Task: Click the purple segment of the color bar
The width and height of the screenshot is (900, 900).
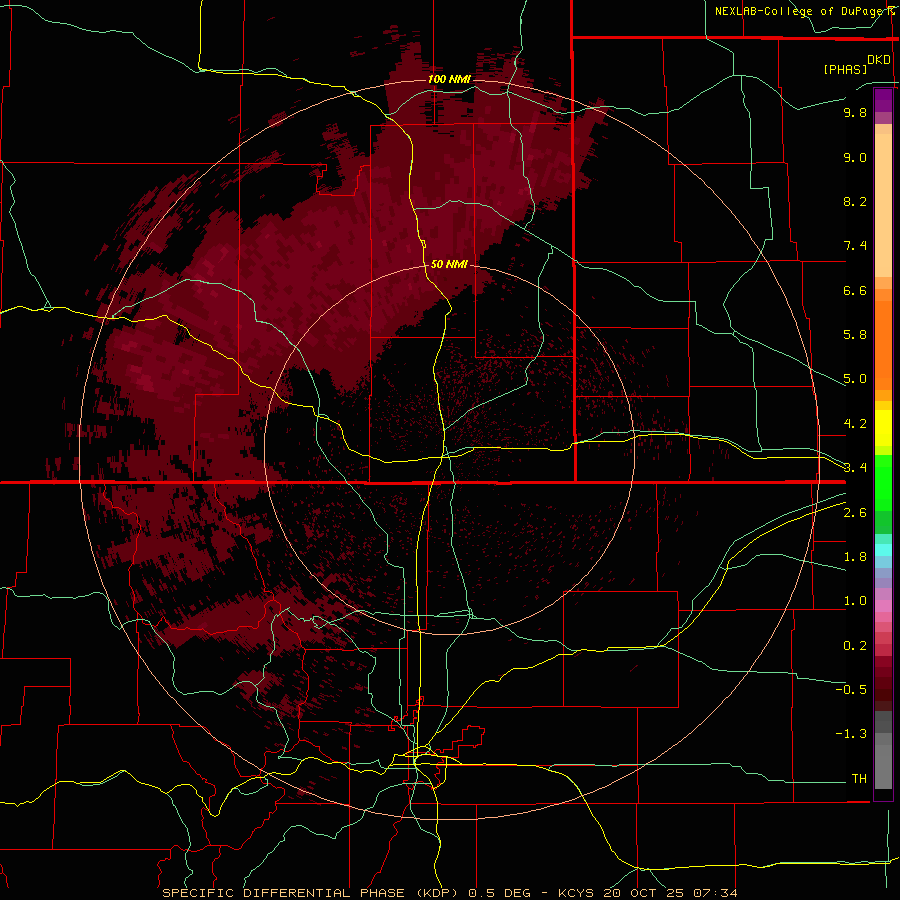Action: click(x=883, y=100)
